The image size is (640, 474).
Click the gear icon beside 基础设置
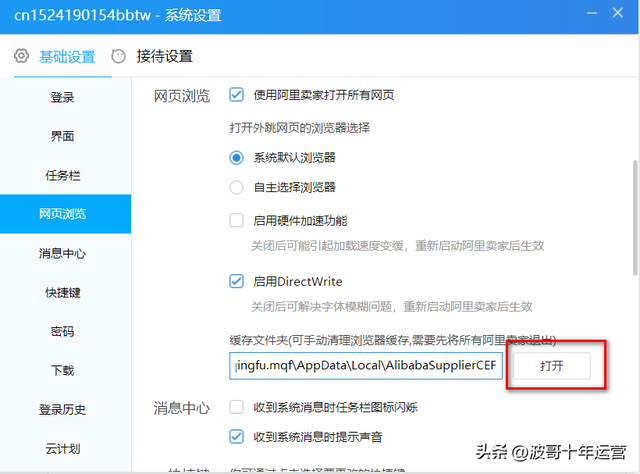(x=21, y=56)
